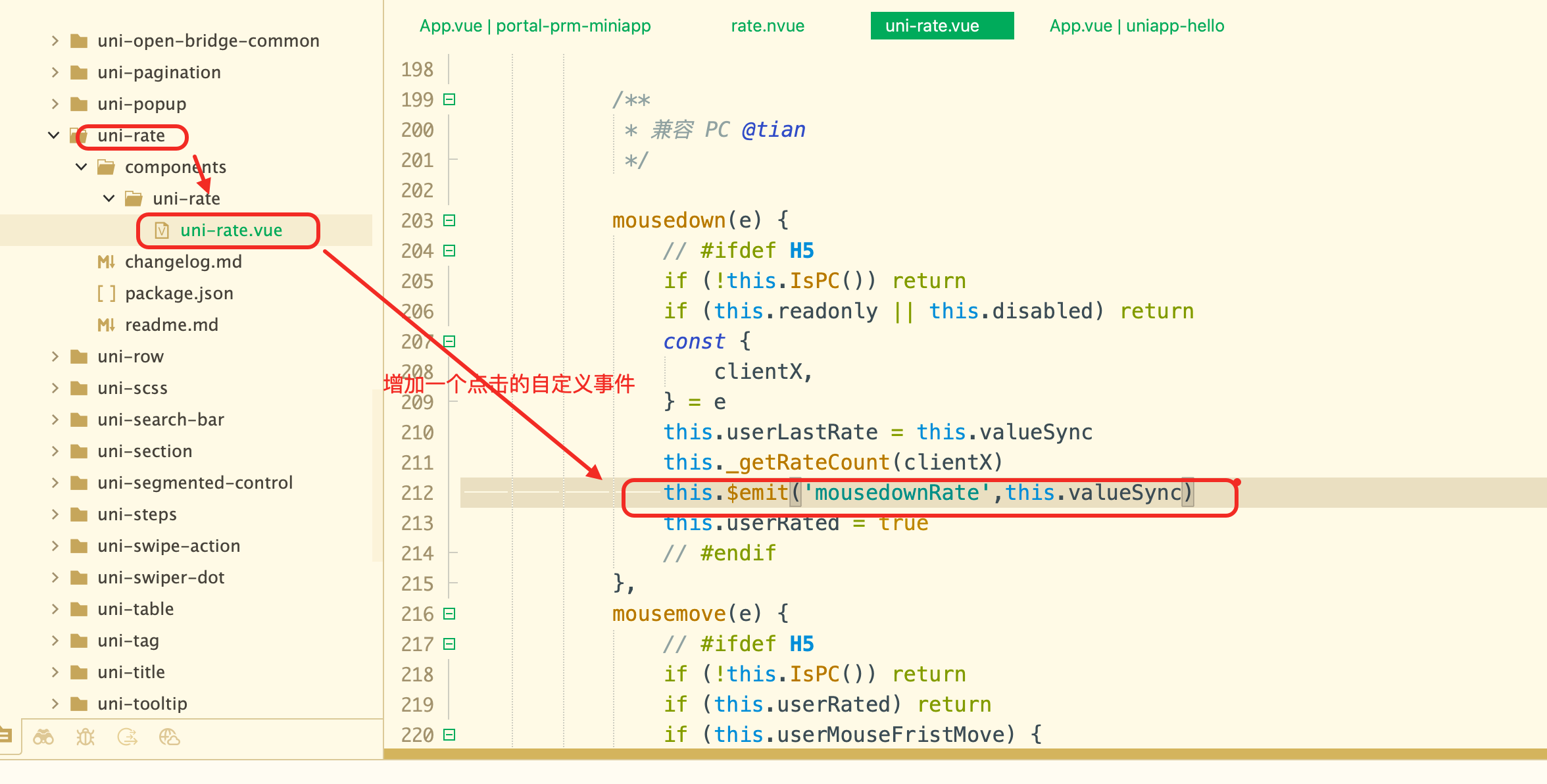Screen dimensions: 1547x784
Task: Open the bug debug panel icon
Action: (86, 737)
